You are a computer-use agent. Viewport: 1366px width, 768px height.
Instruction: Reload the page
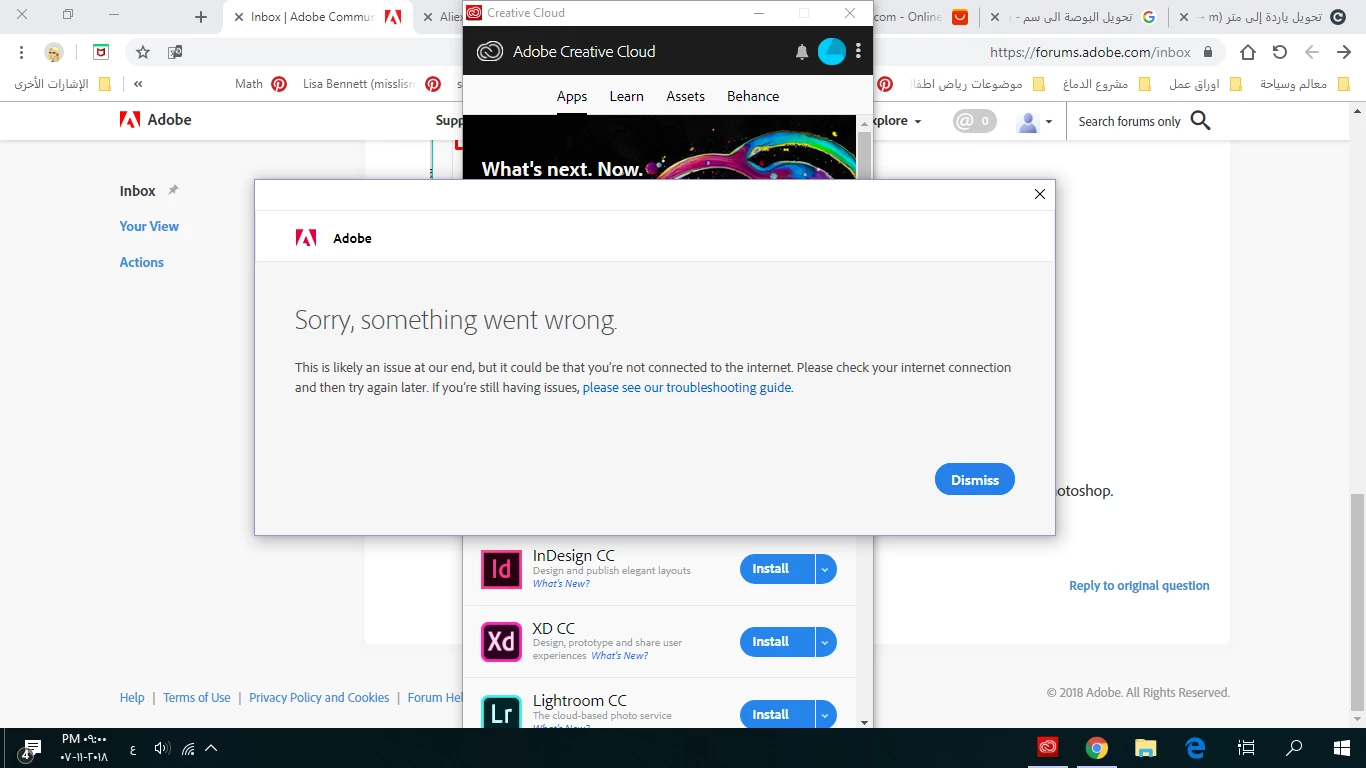[x=1280, y=52]
